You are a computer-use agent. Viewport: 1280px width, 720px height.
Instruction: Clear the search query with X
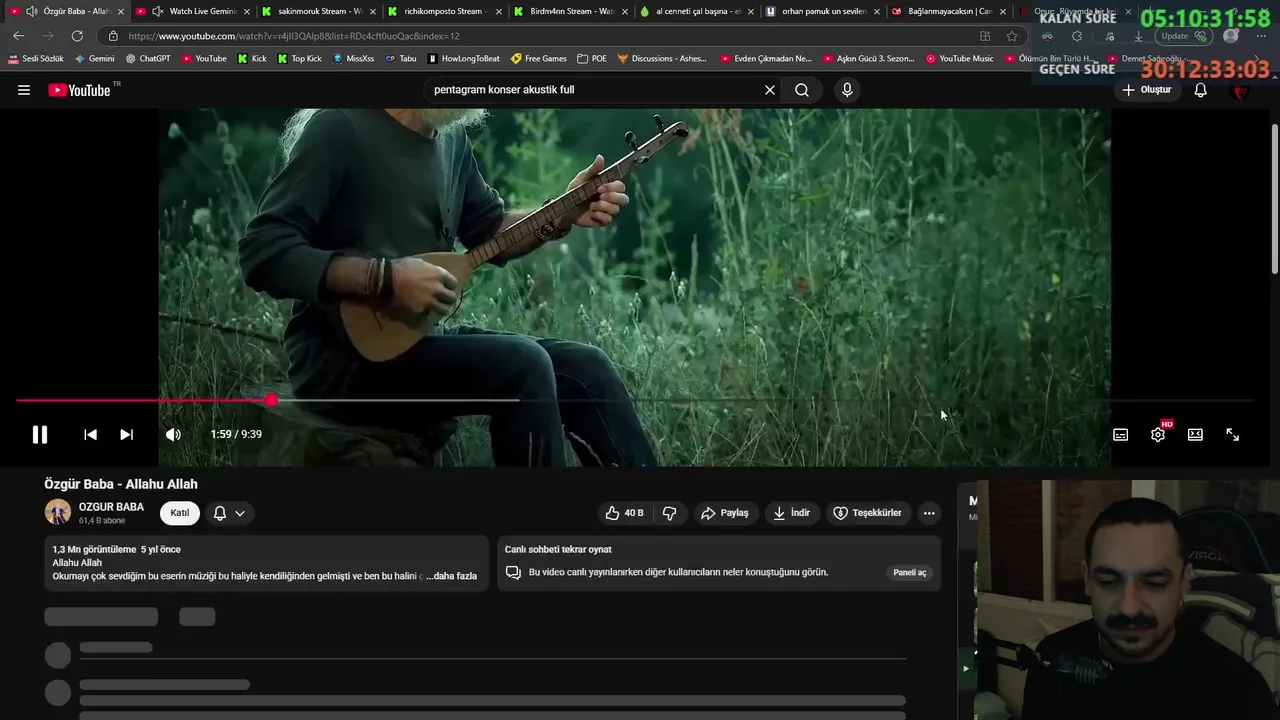[x=770, y=90]
